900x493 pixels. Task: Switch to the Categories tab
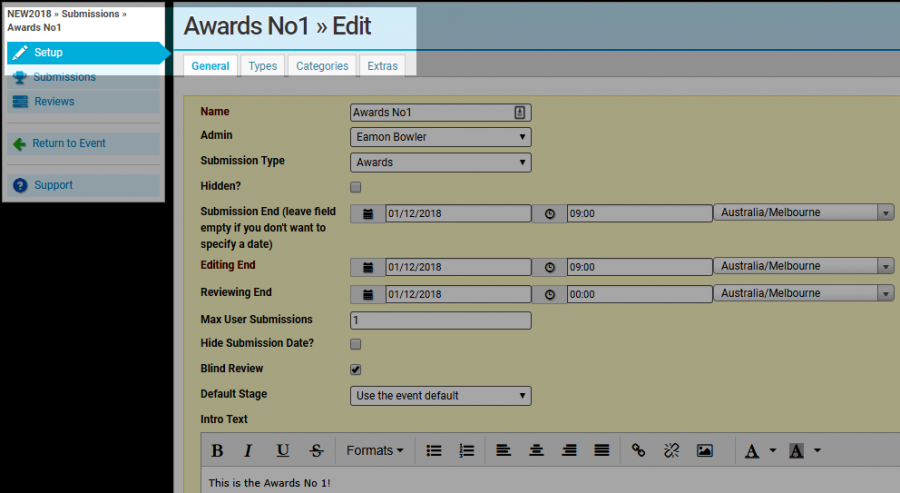click(322, 66)
